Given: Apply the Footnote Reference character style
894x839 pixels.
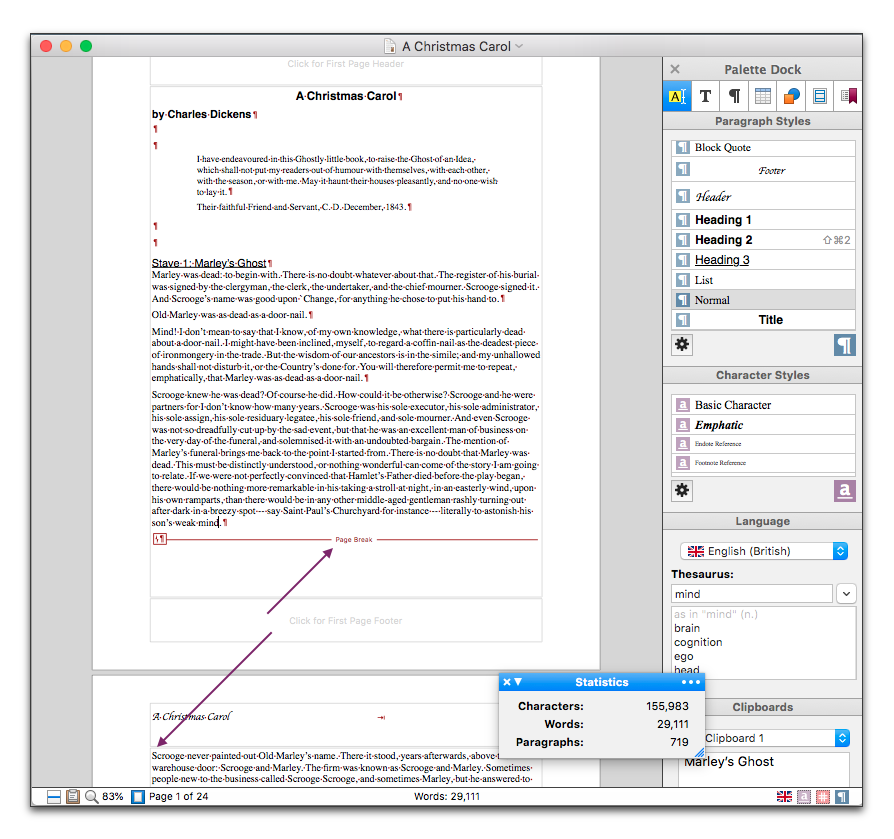Looking at the screenshot, I should 763,463.
